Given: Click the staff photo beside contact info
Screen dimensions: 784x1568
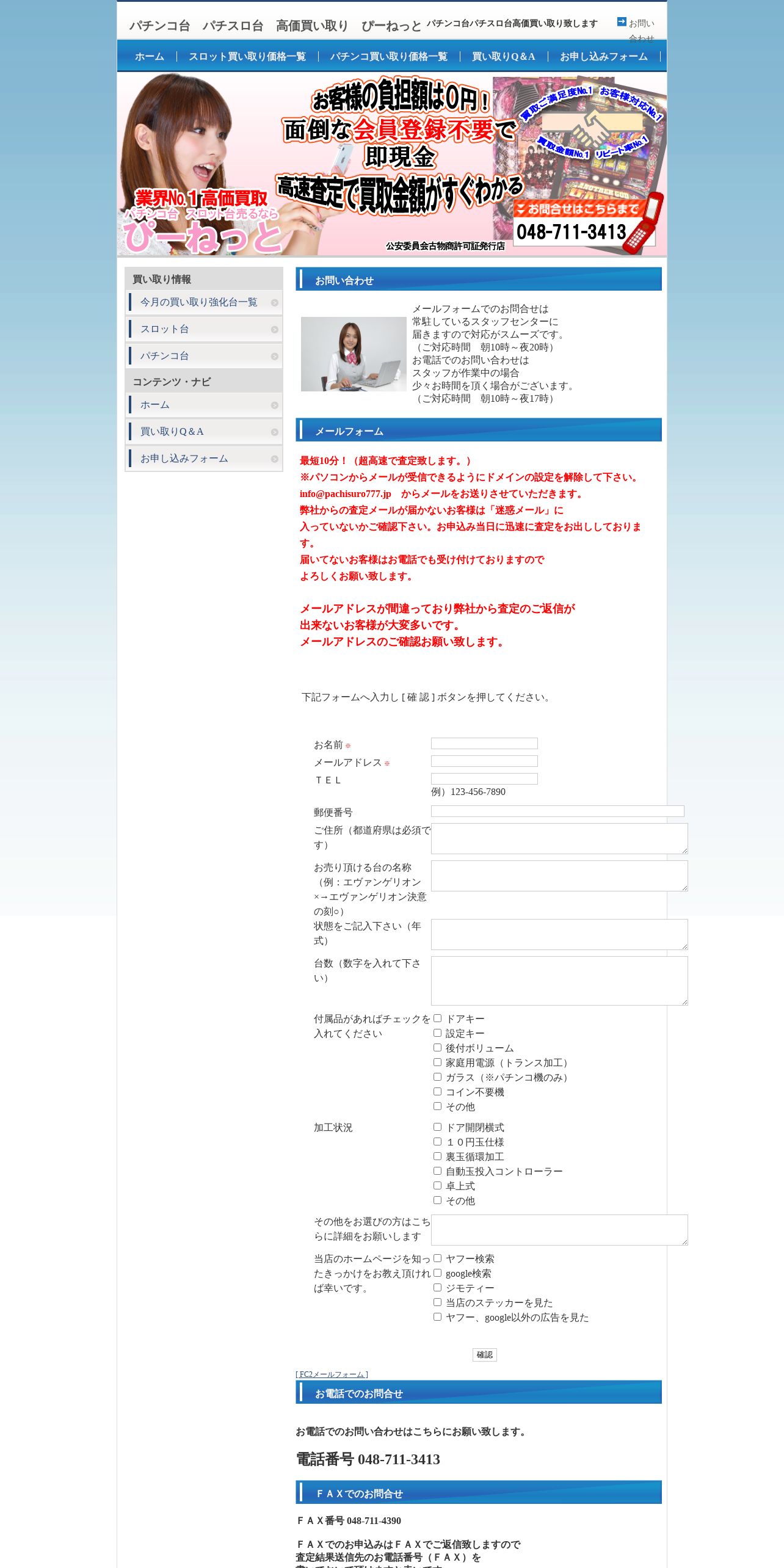Looking at the screenshot, I should [354, 354].
